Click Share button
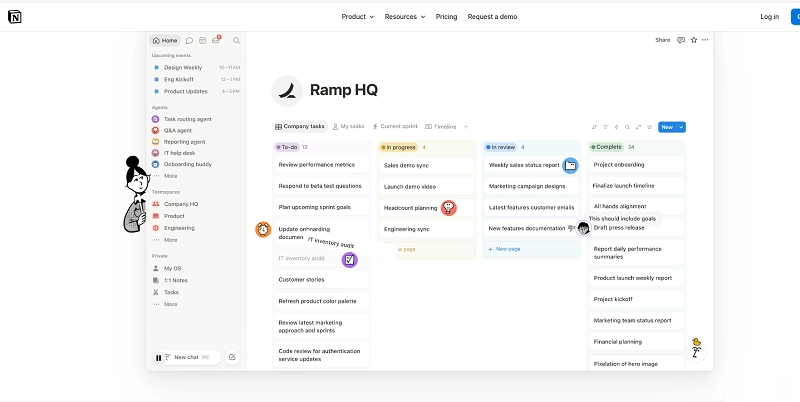 (662, 40)
